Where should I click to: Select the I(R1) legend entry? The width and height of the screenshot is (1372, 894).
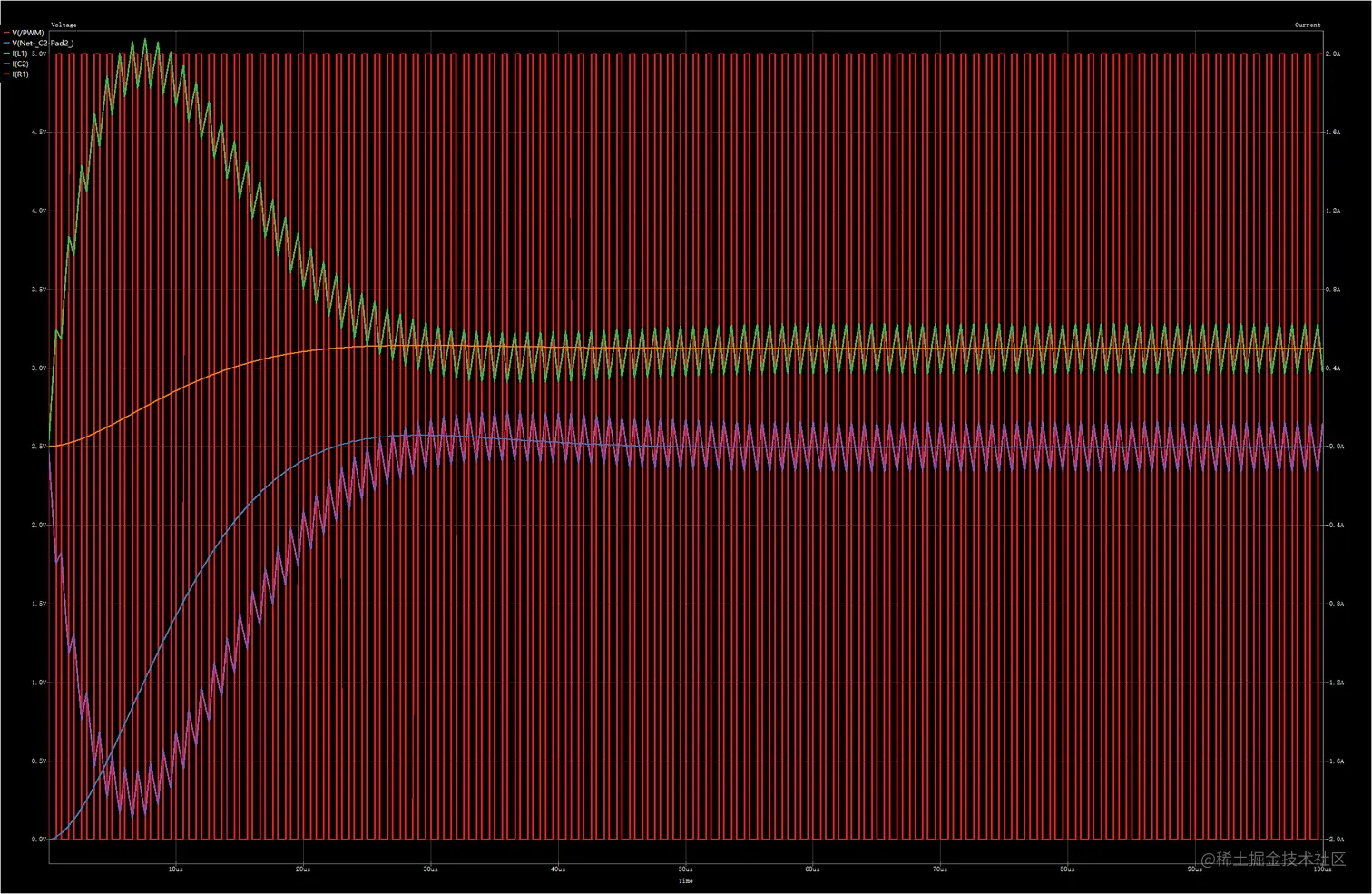pyautogui.click(x=16, y=74)
